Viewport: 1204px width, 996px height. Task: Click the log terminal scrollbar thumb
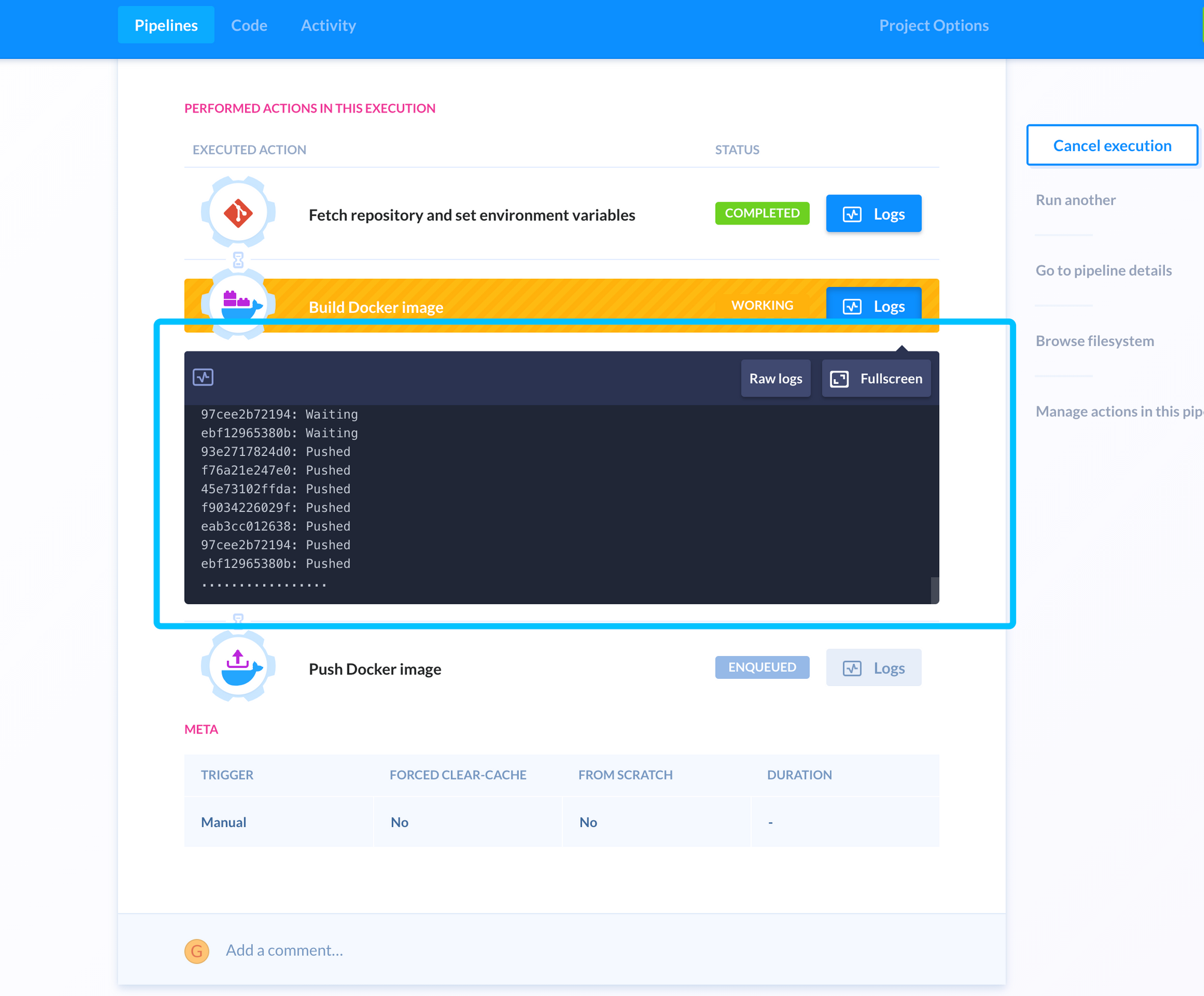934,590
